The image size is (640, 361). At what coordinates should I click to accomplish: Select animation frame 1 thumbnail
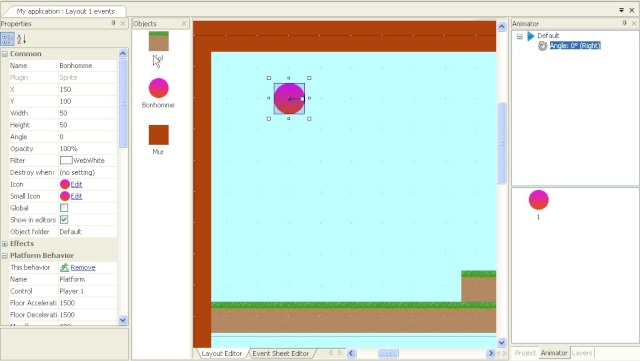point(538,200)
